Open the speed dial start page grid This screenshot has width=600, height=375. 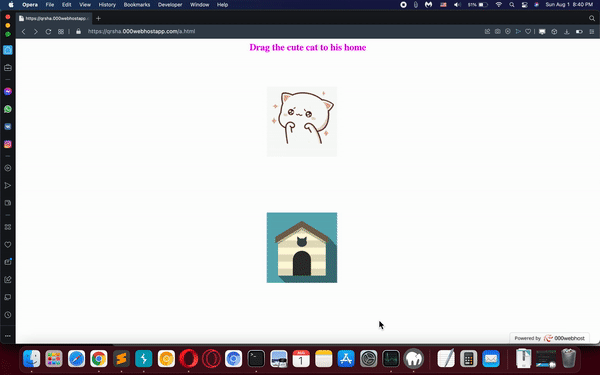[x=61, y=31]
